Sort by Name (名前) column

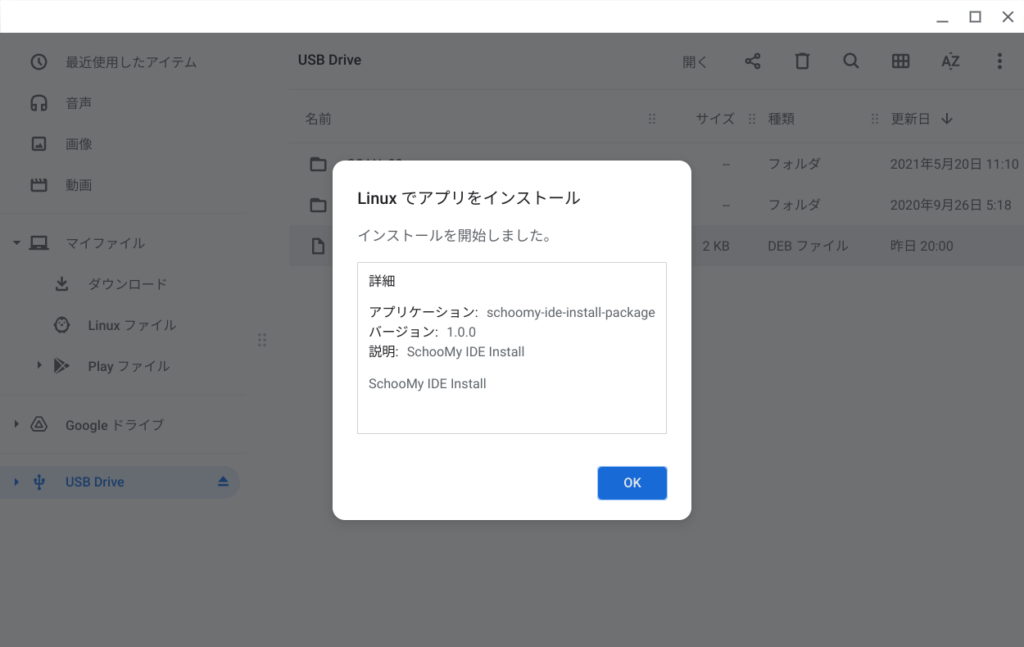tap(318, 119)
